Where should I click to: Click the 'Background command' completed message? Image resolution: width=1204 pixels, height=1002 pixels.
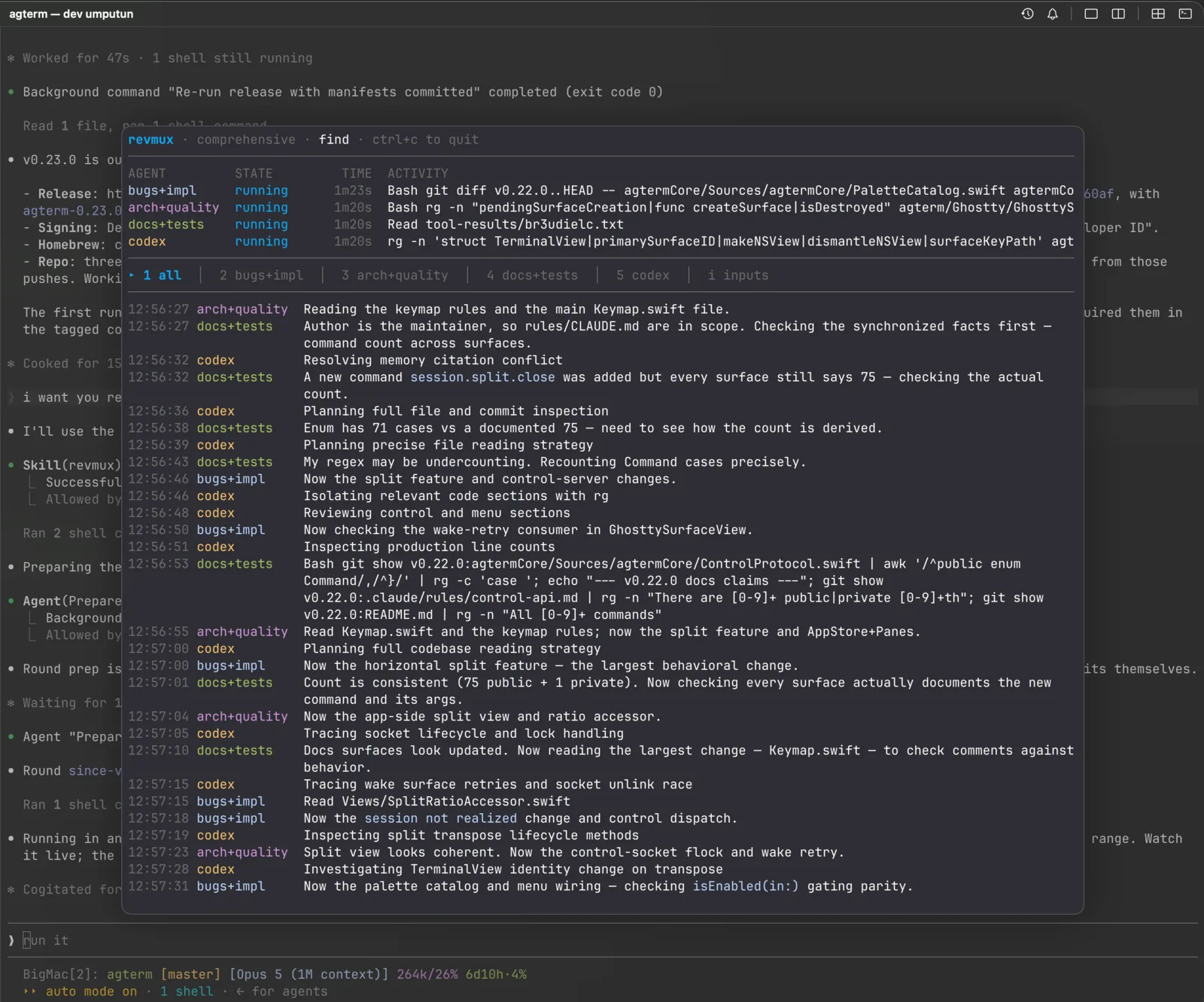point(342,92)
